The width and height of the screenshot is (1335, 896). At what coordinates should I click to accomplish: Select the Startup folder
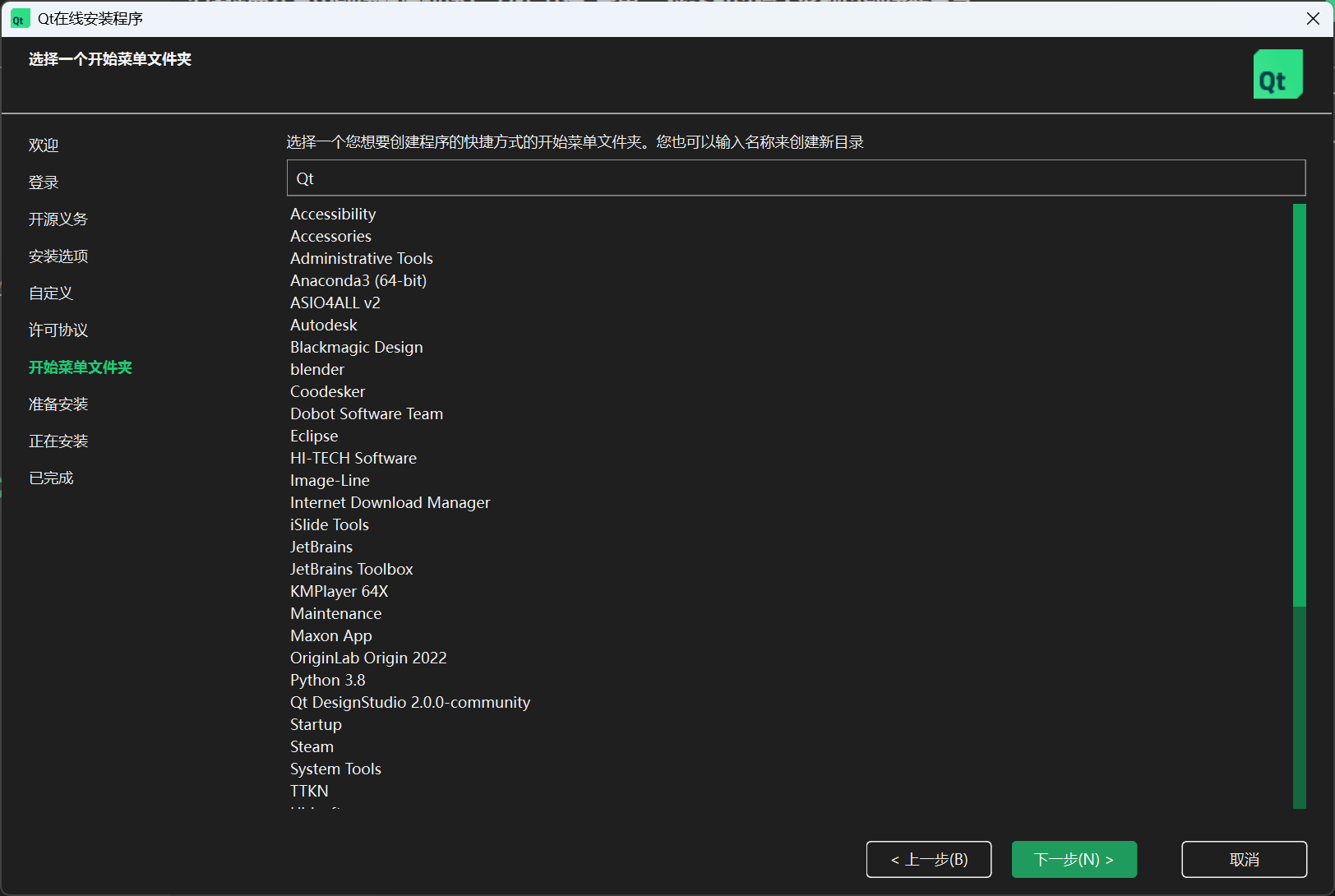[316, 724]
